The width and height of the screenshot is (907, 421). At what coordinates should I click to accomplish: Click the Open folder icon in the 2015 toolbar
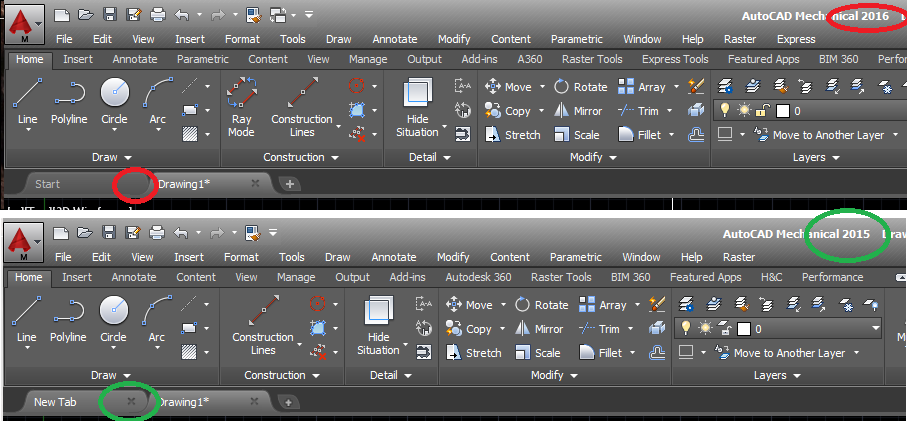(x=84, y=233)
